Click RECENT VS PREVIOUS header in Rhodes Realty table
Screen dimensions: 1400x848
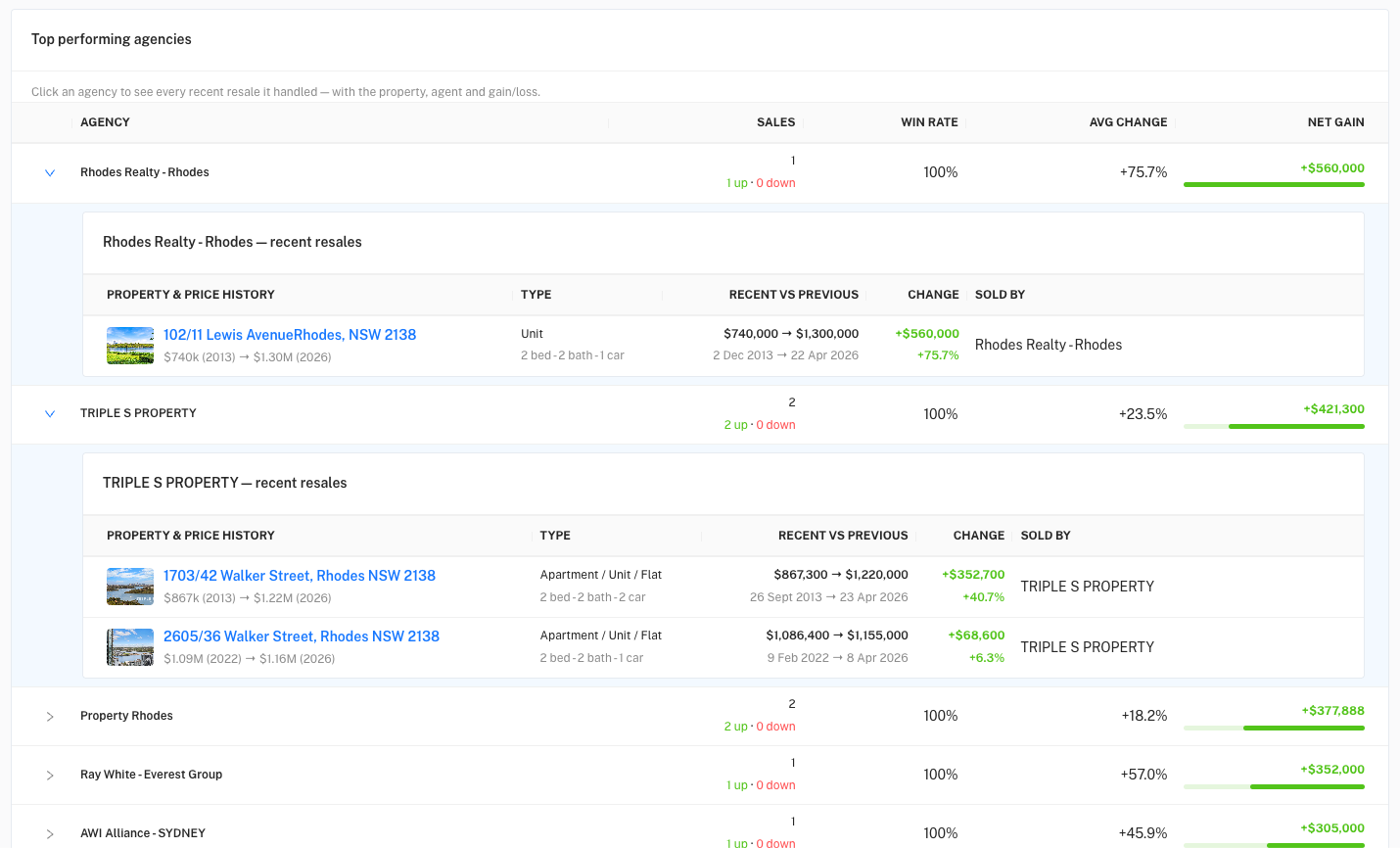pos(794,295)
